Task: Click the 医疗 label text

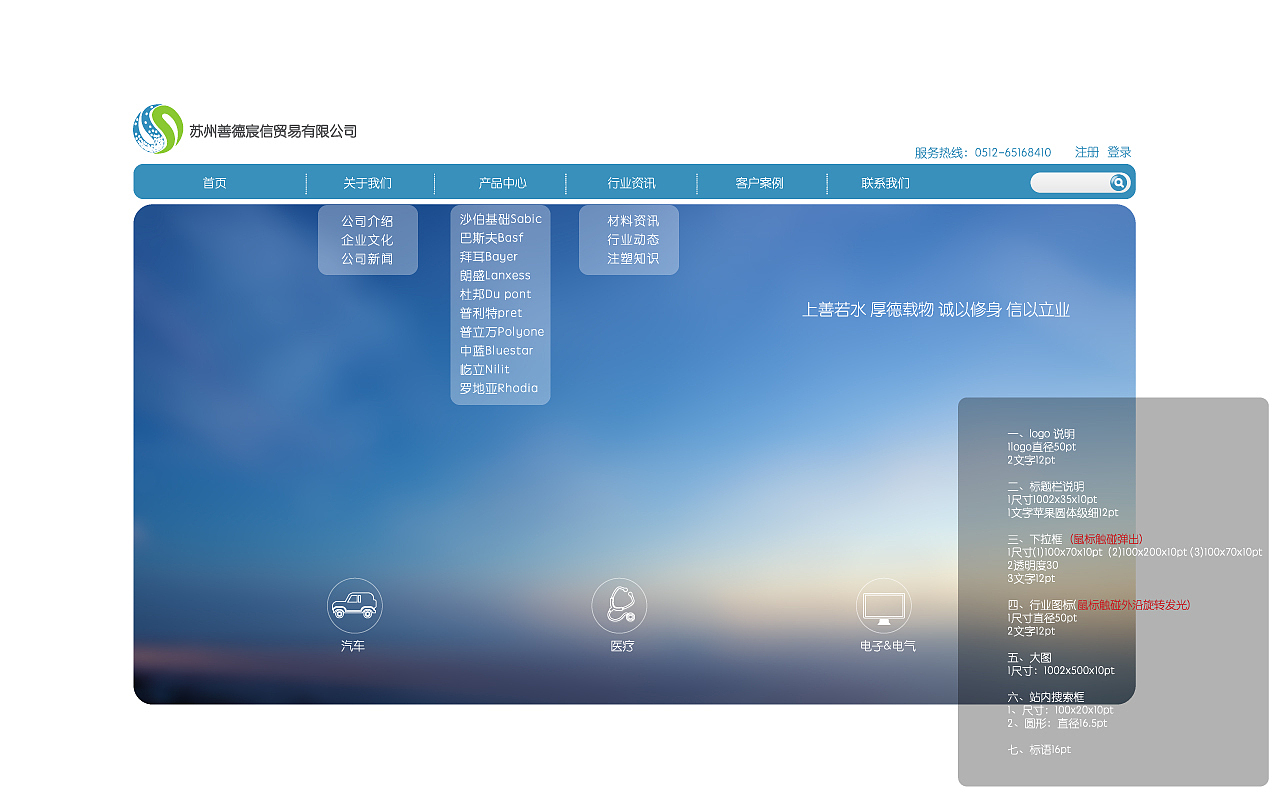Action: (622, 647)
